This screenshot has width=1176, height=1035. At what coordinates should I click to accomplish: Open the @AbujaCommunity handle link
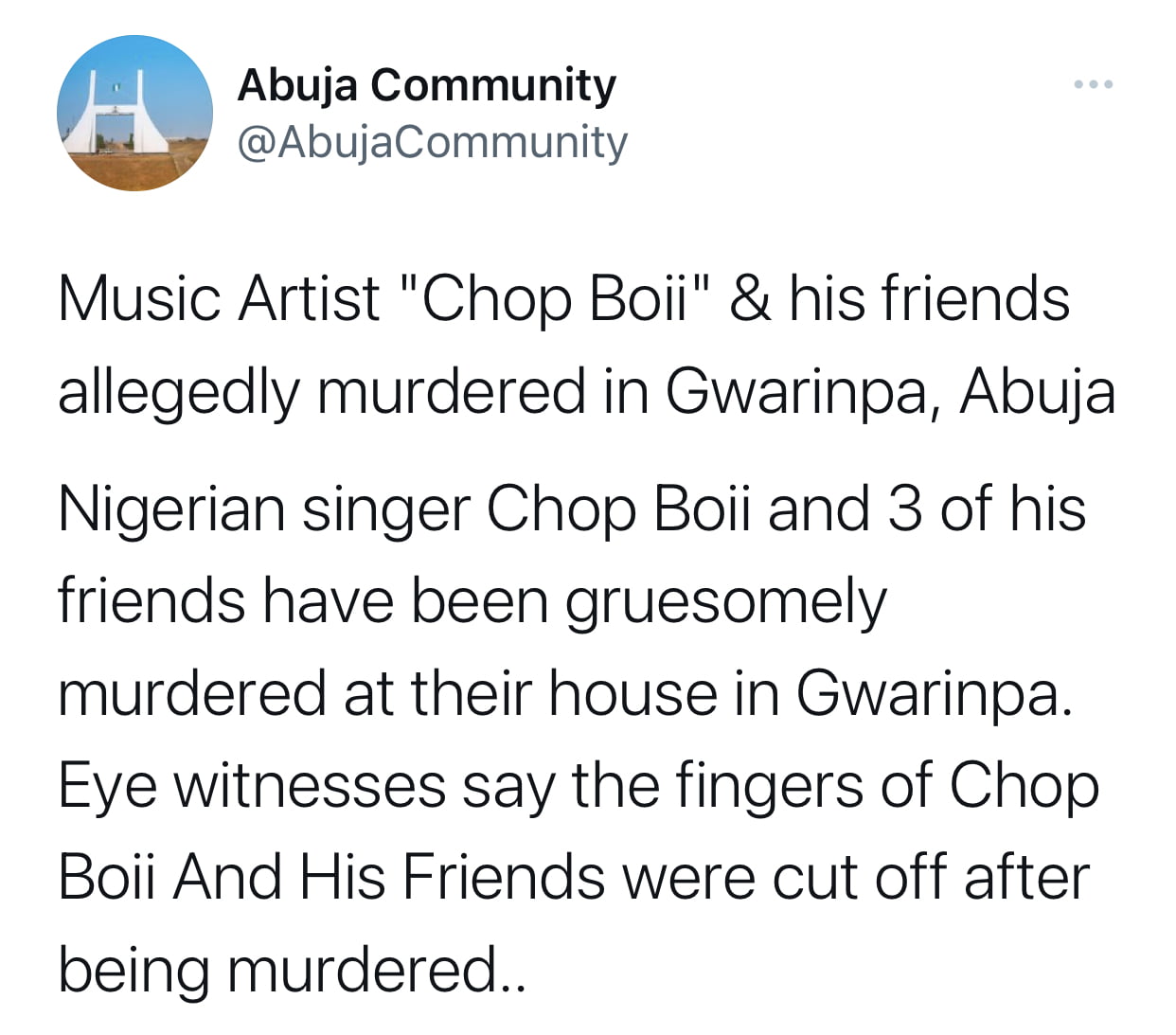[432, 141]
